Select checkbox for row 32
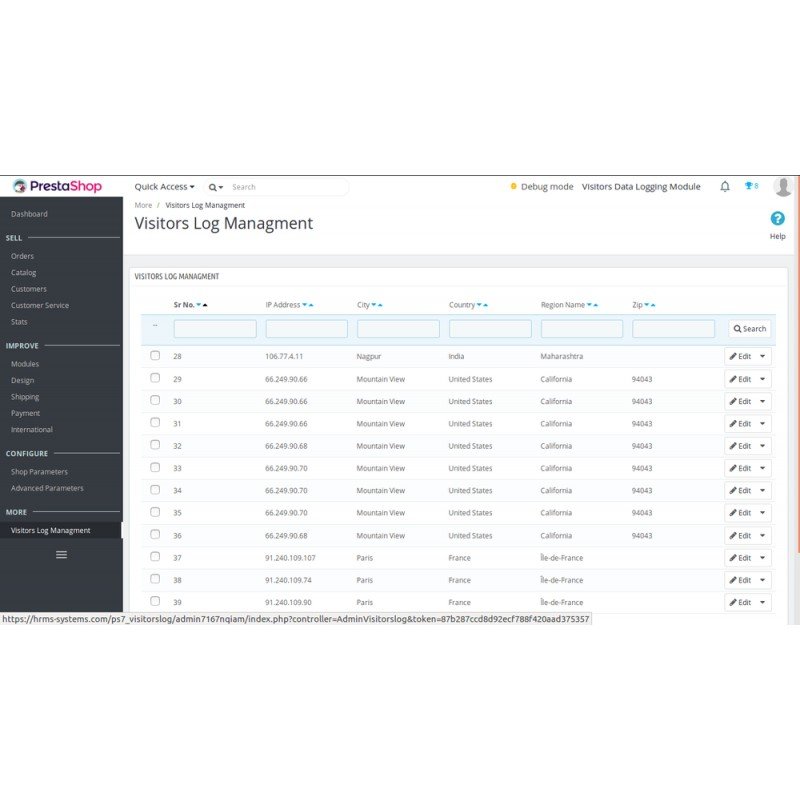This screenshot has height=800, width=800. coord(155,445)
